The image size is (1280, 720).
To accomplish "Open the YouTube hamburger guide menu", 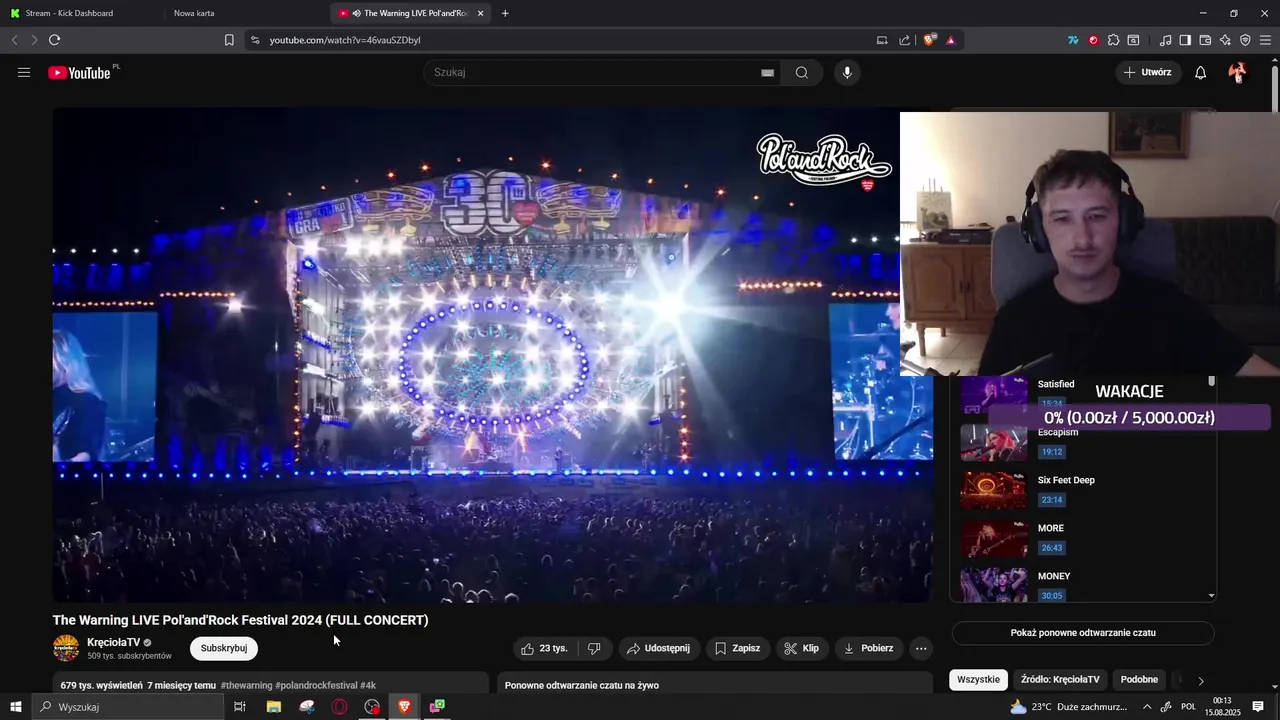I will click(x=24, y=72).
